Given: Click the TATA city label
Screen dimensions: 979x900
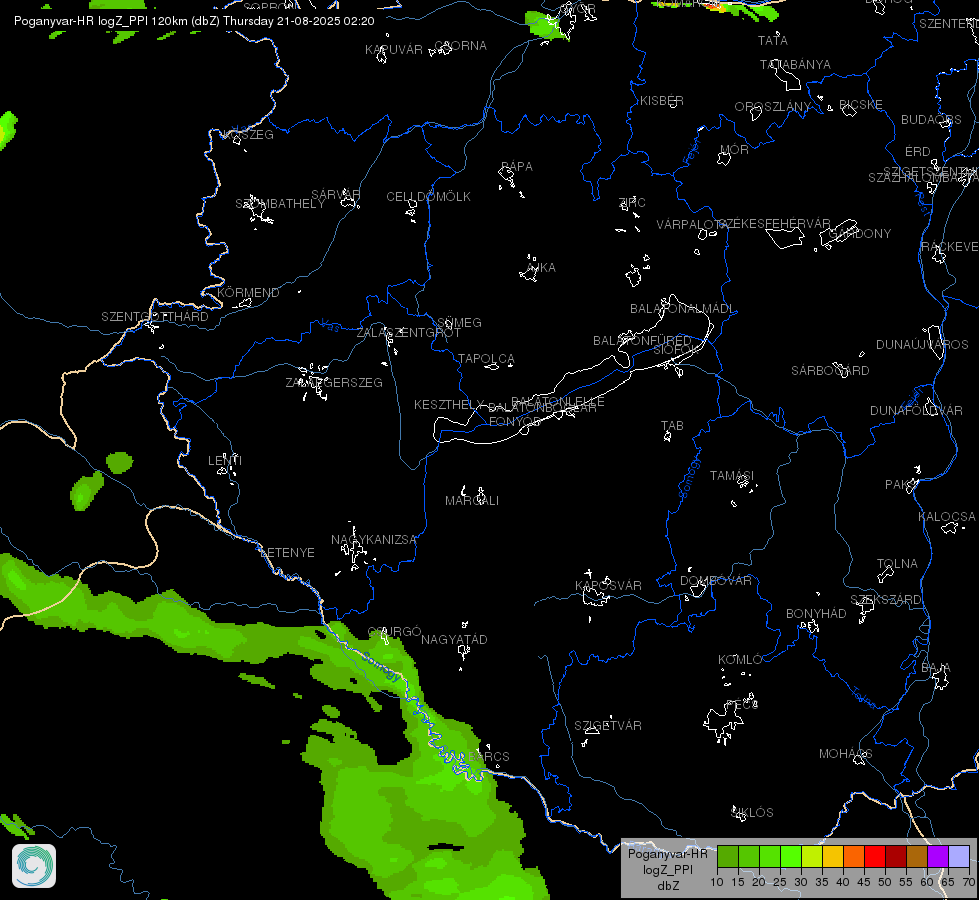Looking at the screenshot, I should tap(772, 41).
